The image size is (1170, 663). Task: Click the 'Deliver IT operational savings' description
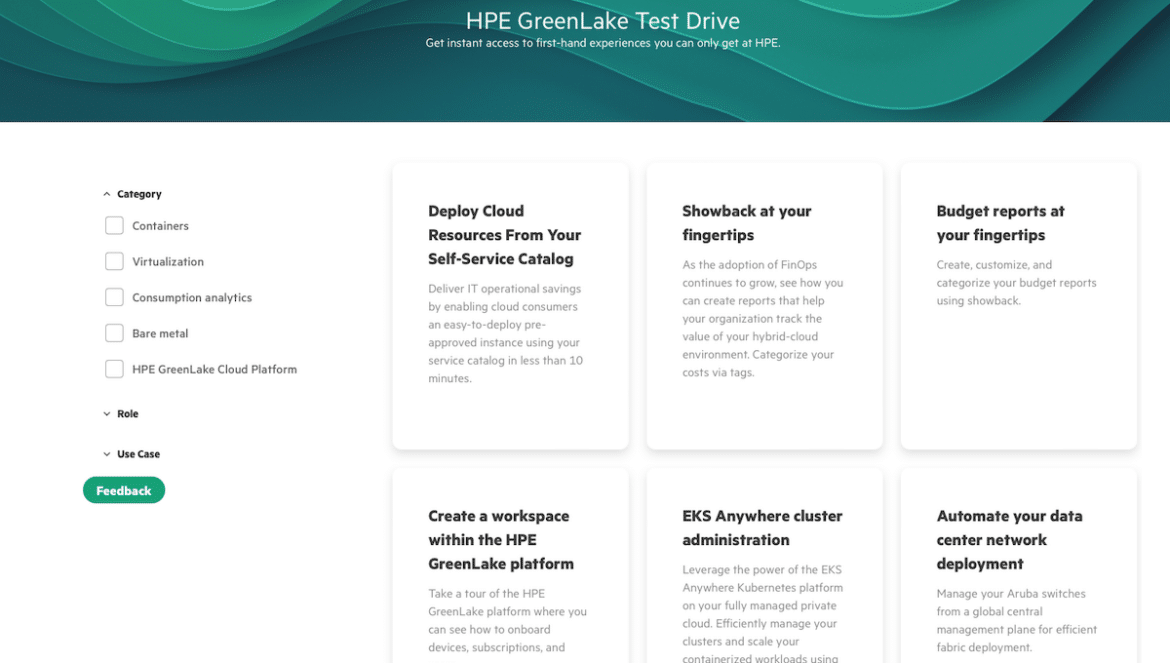tap(506, 333)
